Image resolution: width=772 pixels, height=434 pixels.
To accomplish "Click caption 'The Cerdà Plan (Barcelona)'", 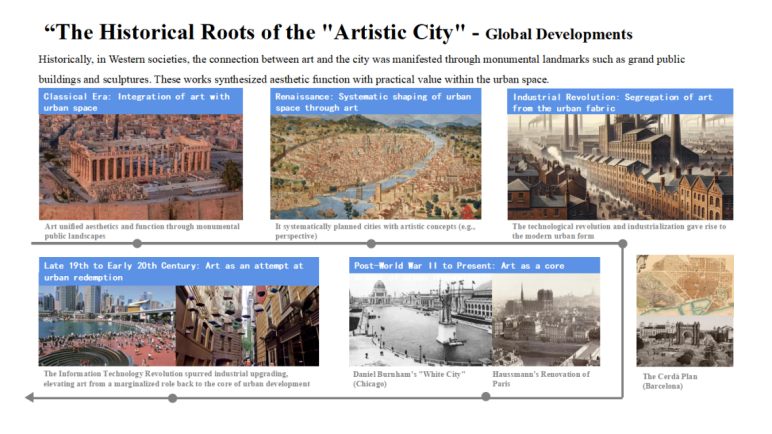I will click(x=670, y=381).
